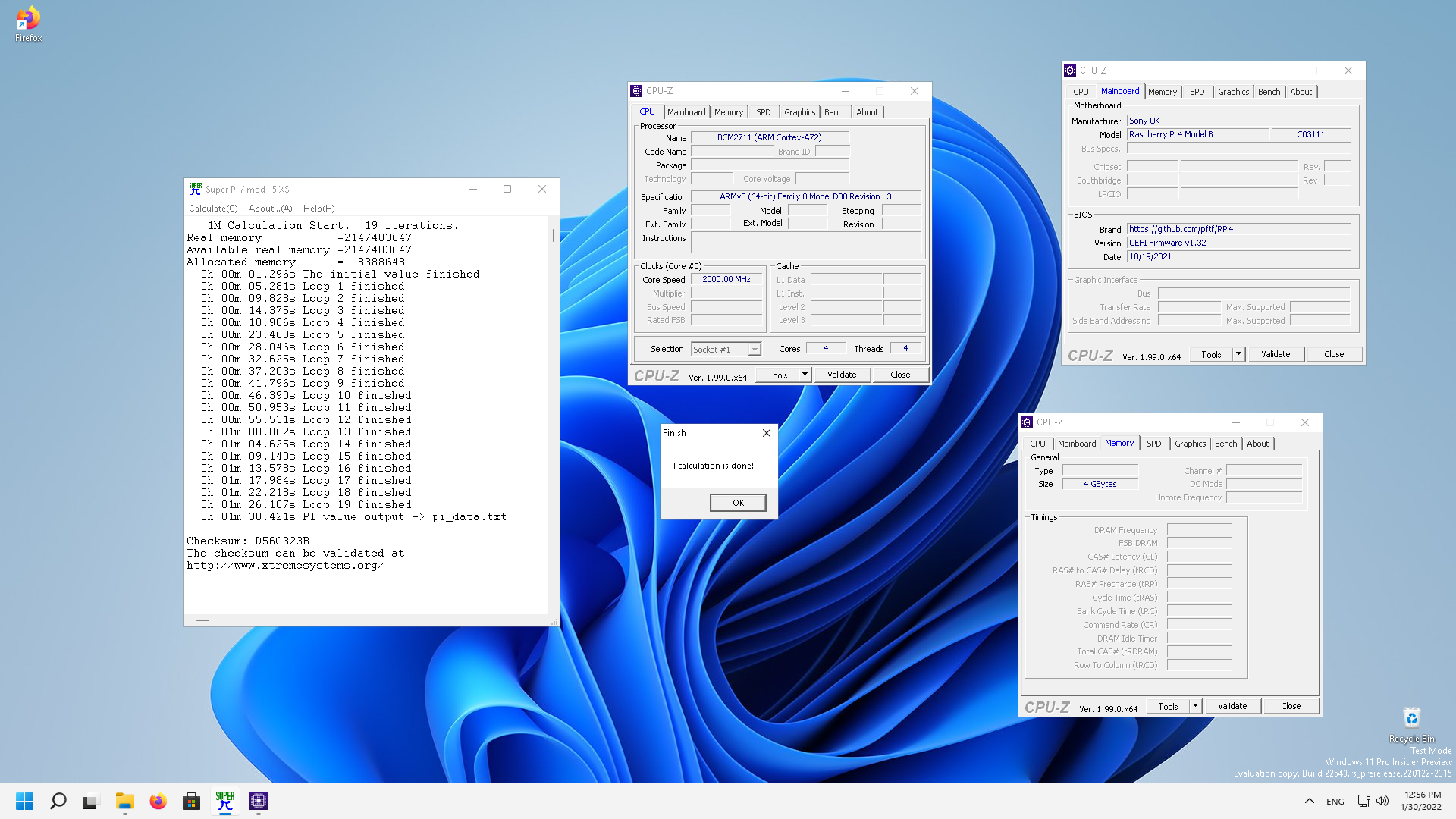Image resolution: width=1456 pixels, height=819 pixels.
Task: Click Close button in the CPU window
Action: point(900,375)
